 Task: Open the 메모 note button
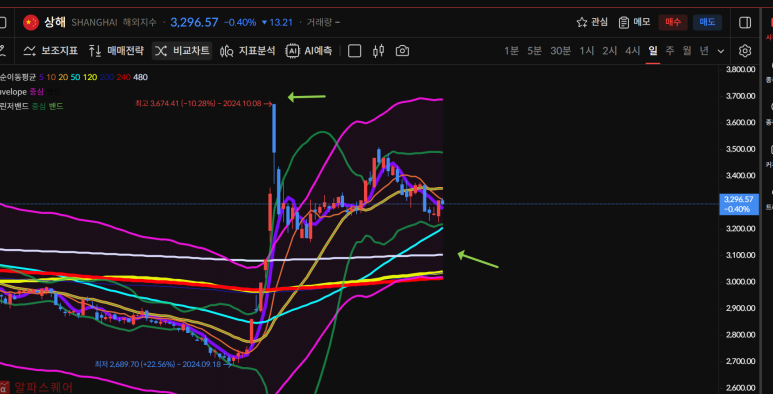pos(634,22)
